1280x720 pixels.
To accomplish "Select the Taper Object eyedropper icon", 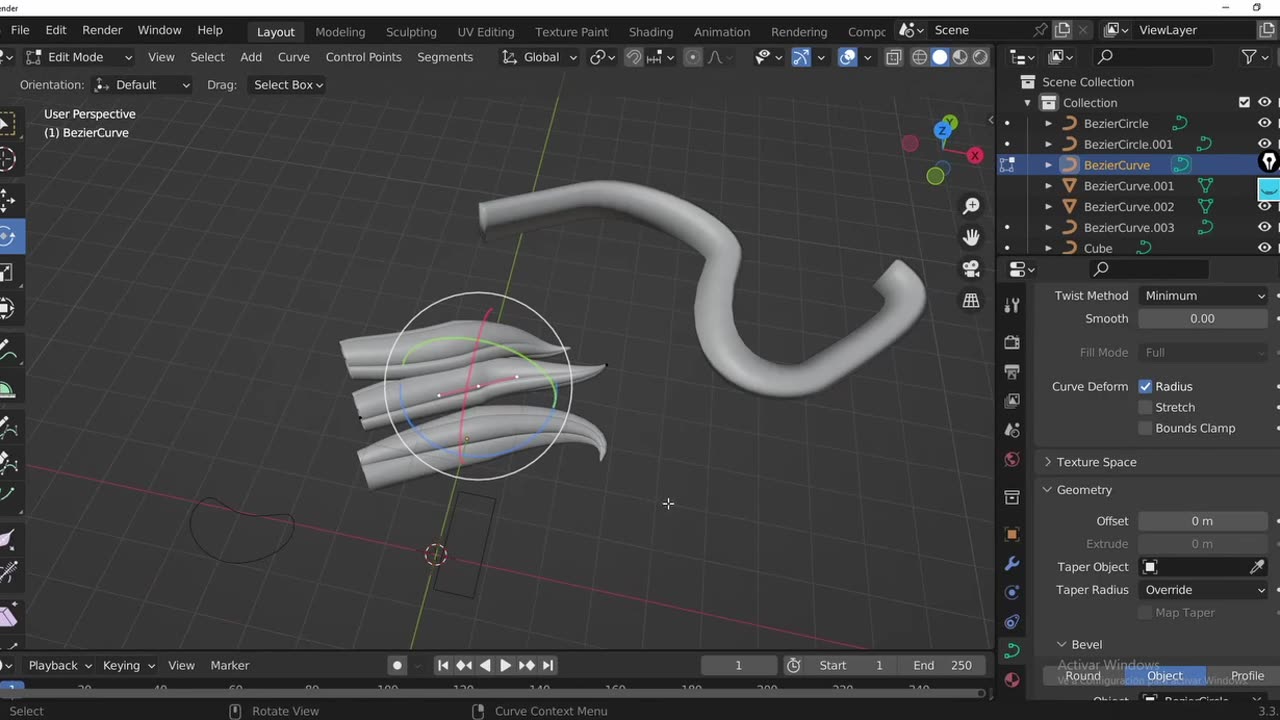I will coord(1257,567).
